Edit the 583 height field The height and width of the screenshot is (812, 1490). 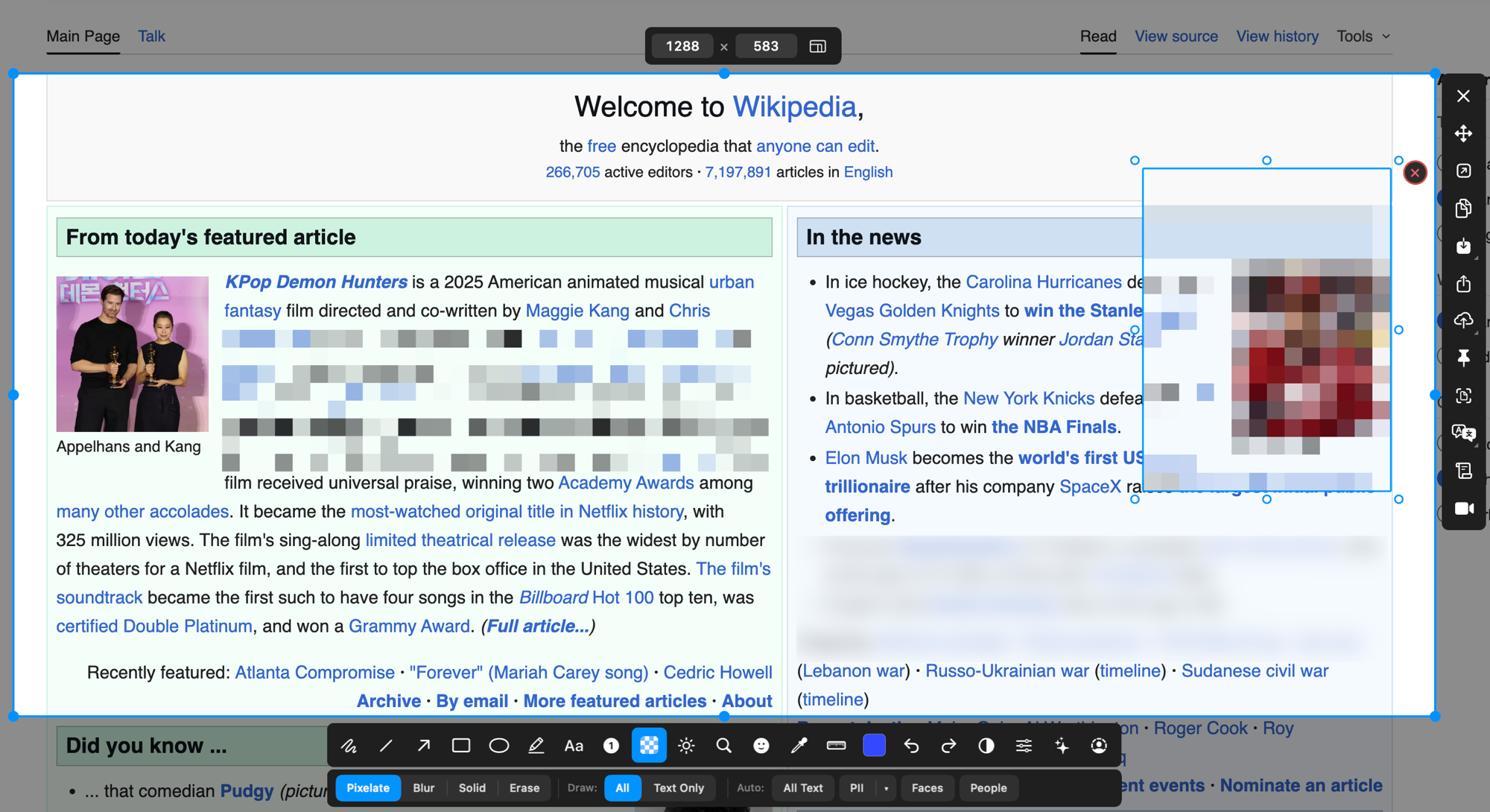tap(766, 46)
